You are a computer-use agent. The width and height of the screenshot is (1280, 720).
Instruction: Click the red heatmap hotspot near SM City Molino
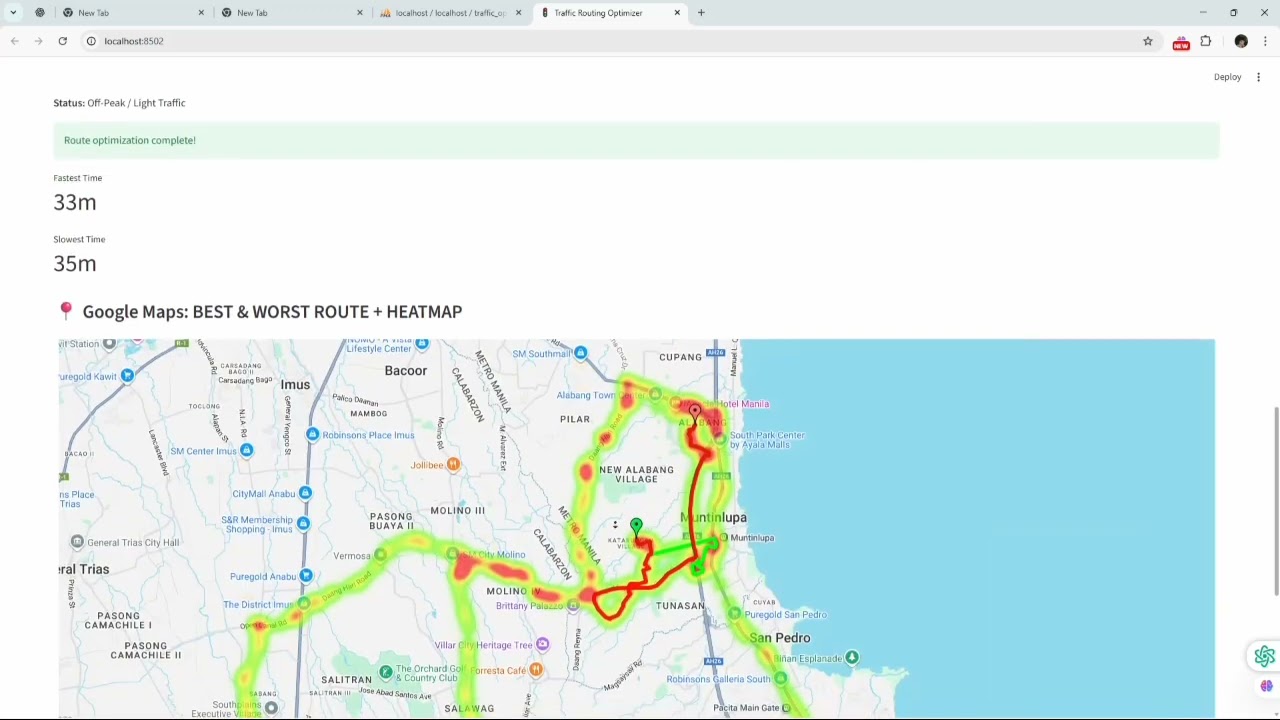pos(465,568)
